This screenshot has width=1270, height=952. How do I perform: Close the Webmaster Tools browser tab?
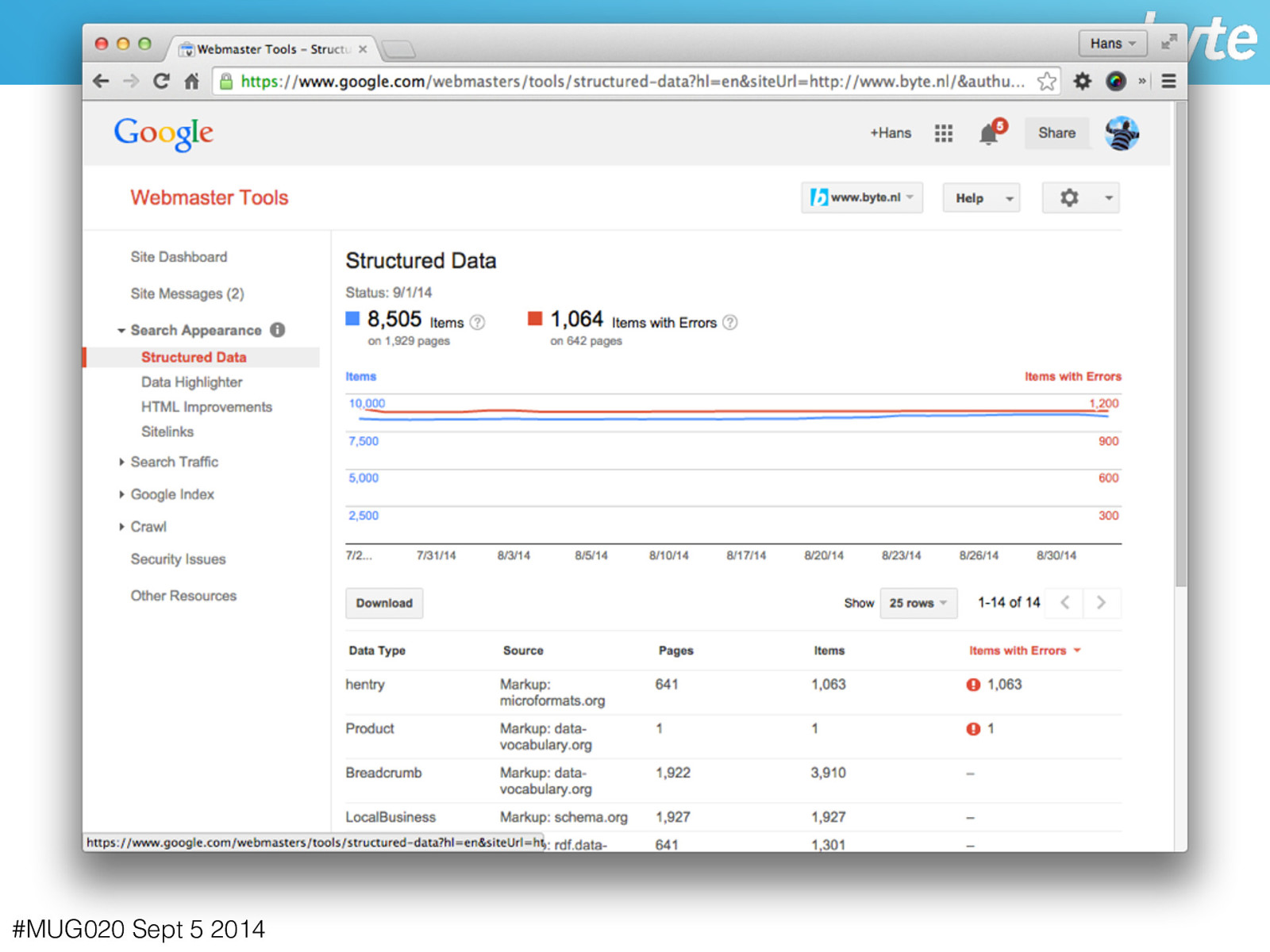[x=363, y=49]
